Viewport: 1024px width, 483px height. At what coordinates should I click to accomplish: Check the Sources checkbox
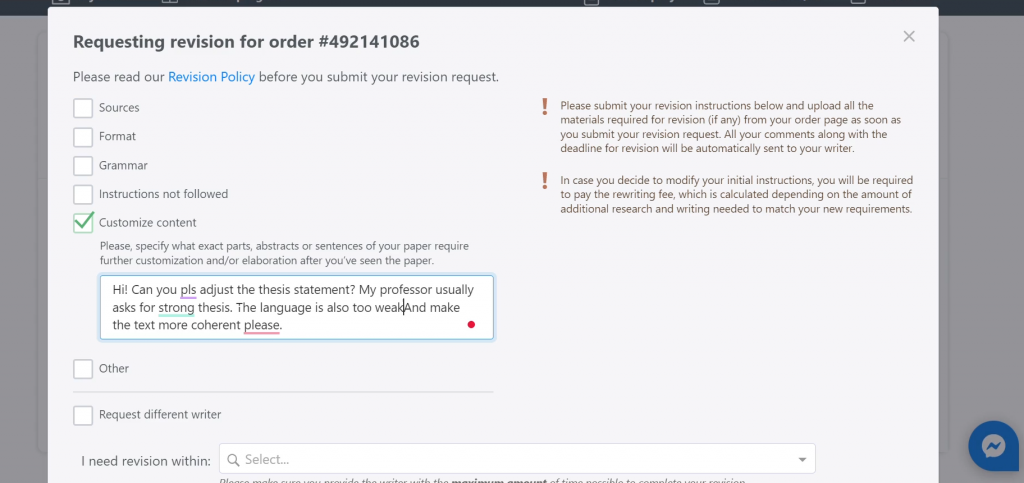(83, 108)
